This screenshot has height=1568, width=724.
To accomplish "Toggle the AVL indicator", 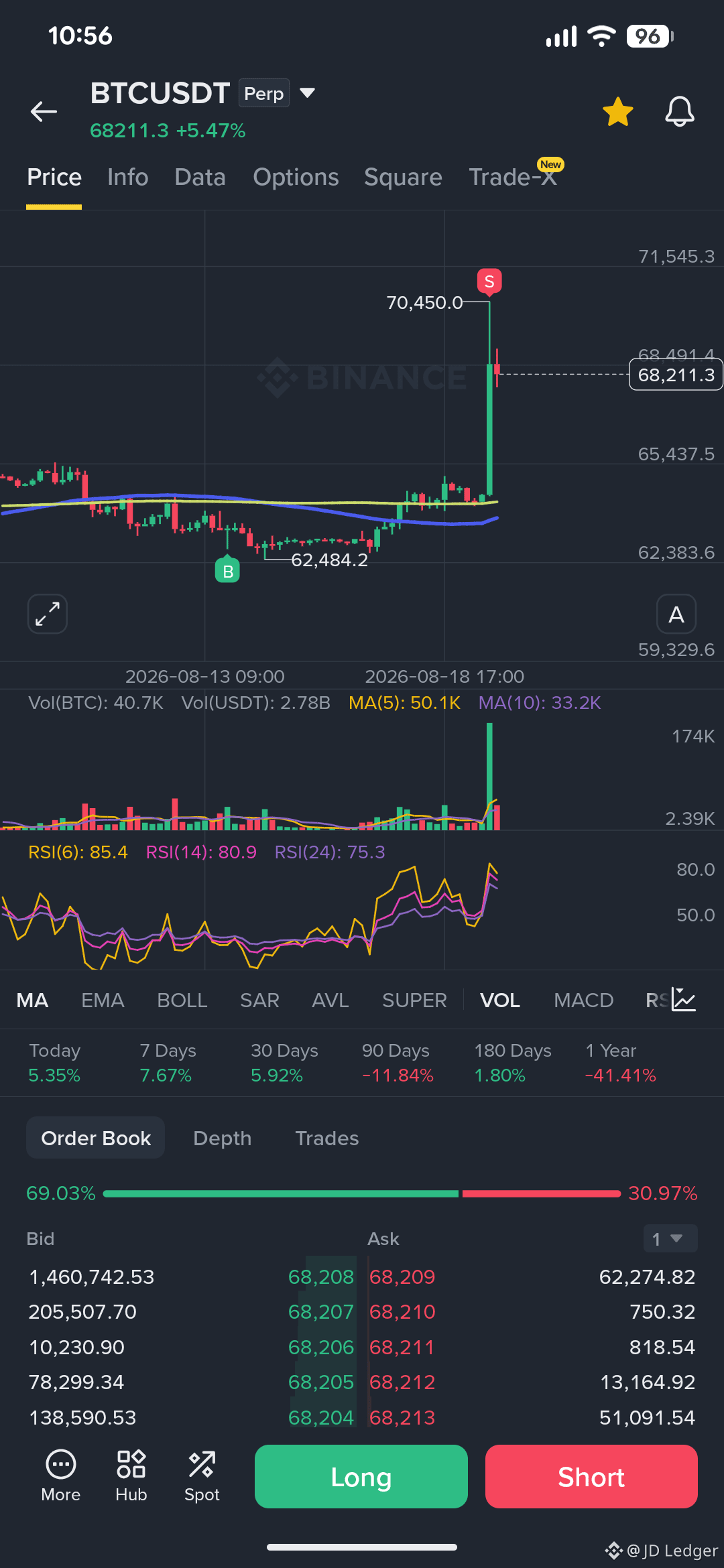I will (x=330, y=1000).
